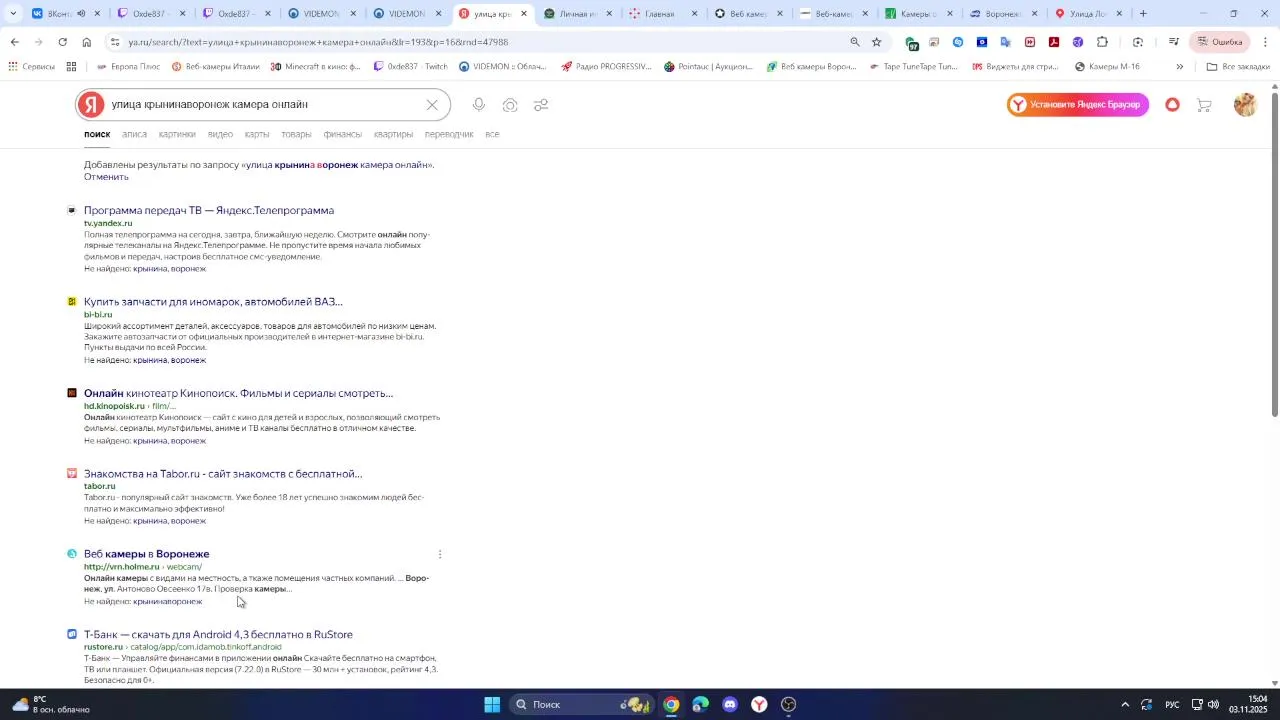Open options menu for the Веб камеры в Воронеже result
The height and width of the screenshot is (720, 1280).
coord(440,554)
